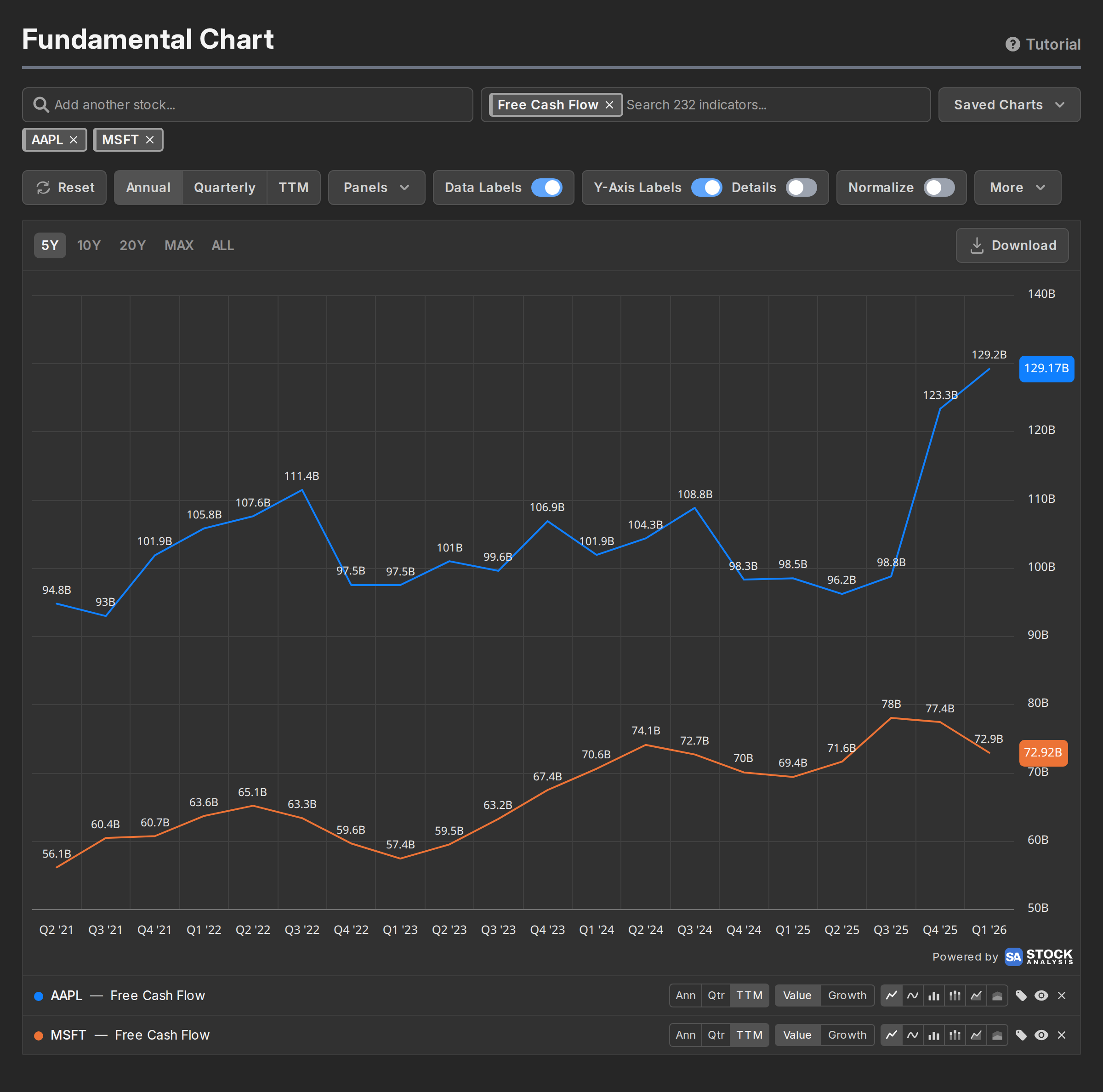Remove the Free Cash Flow indicator chip
The image size is (1103, 1092).
pyautogui.click(x=609, y=105)
